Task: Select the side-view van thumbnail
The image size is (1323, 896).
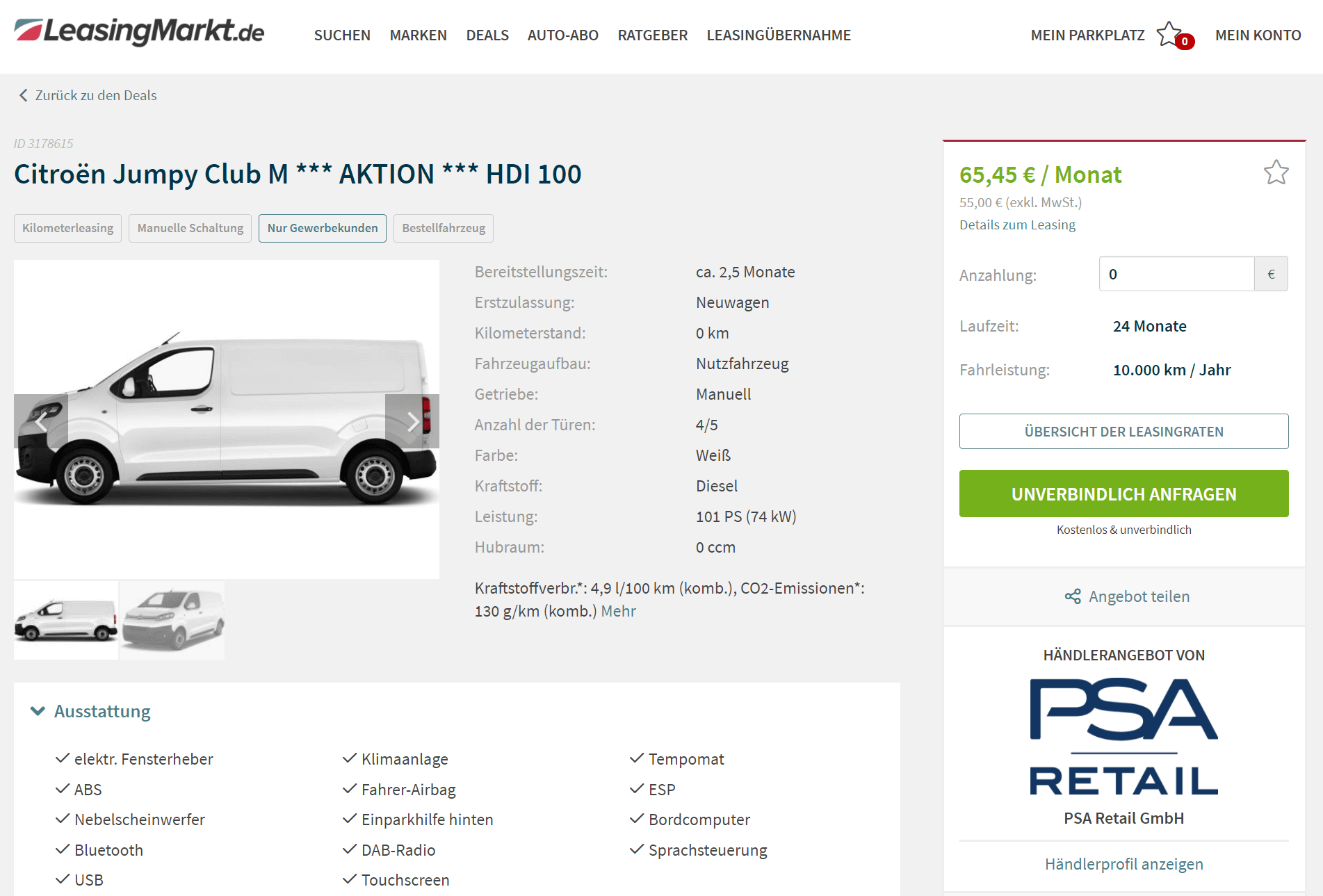Action: [66, 620]
